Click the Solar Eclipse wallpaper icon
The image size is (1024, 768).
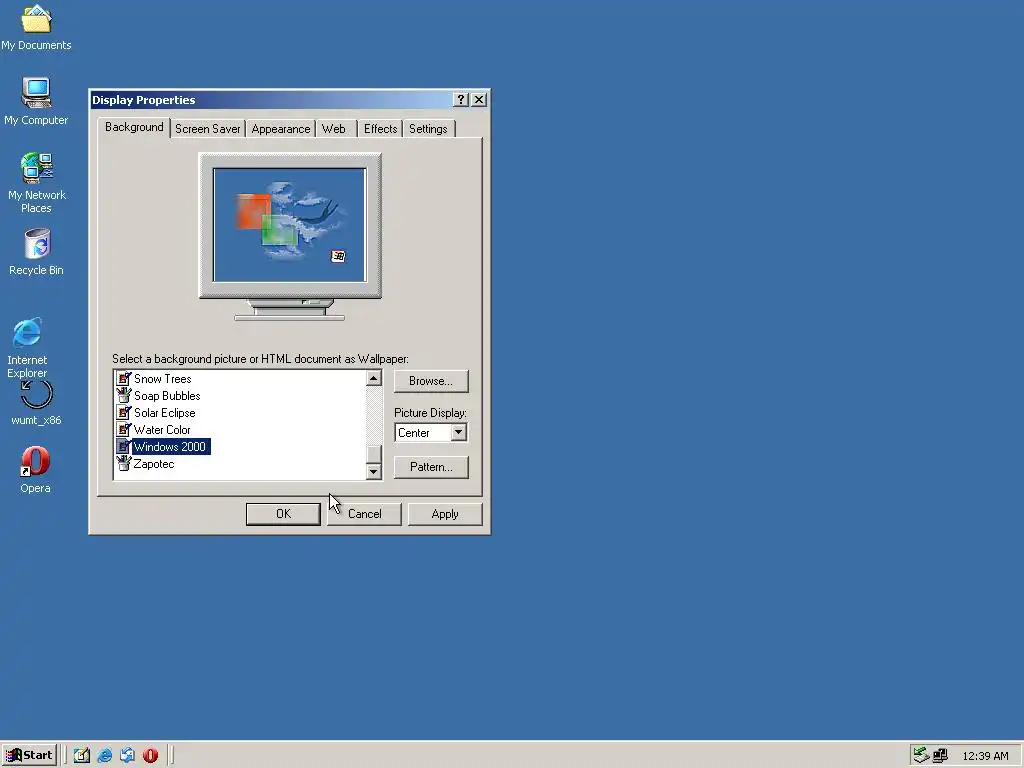coord(123,412)
